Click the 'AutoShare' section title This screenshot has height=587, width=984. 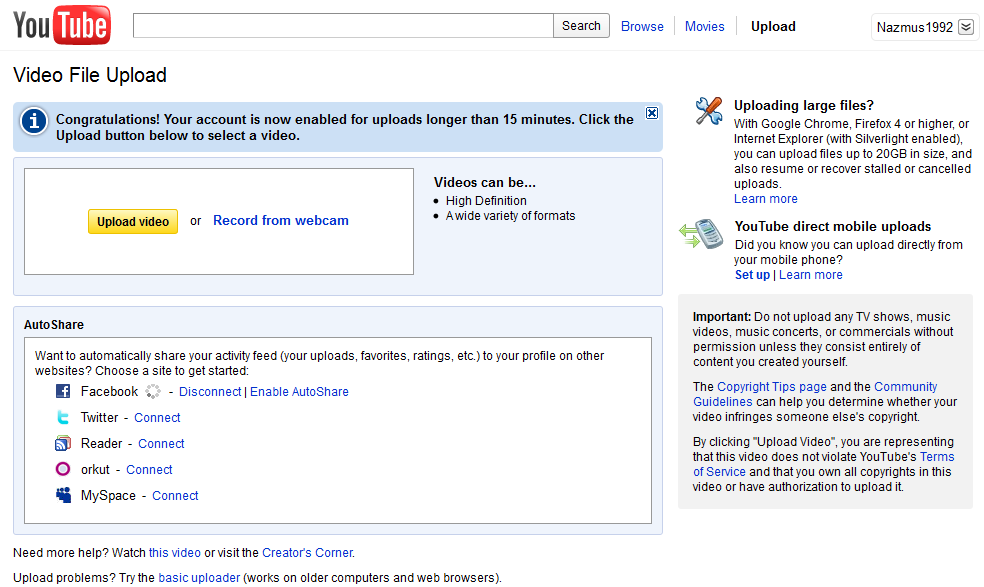[54, 325]
